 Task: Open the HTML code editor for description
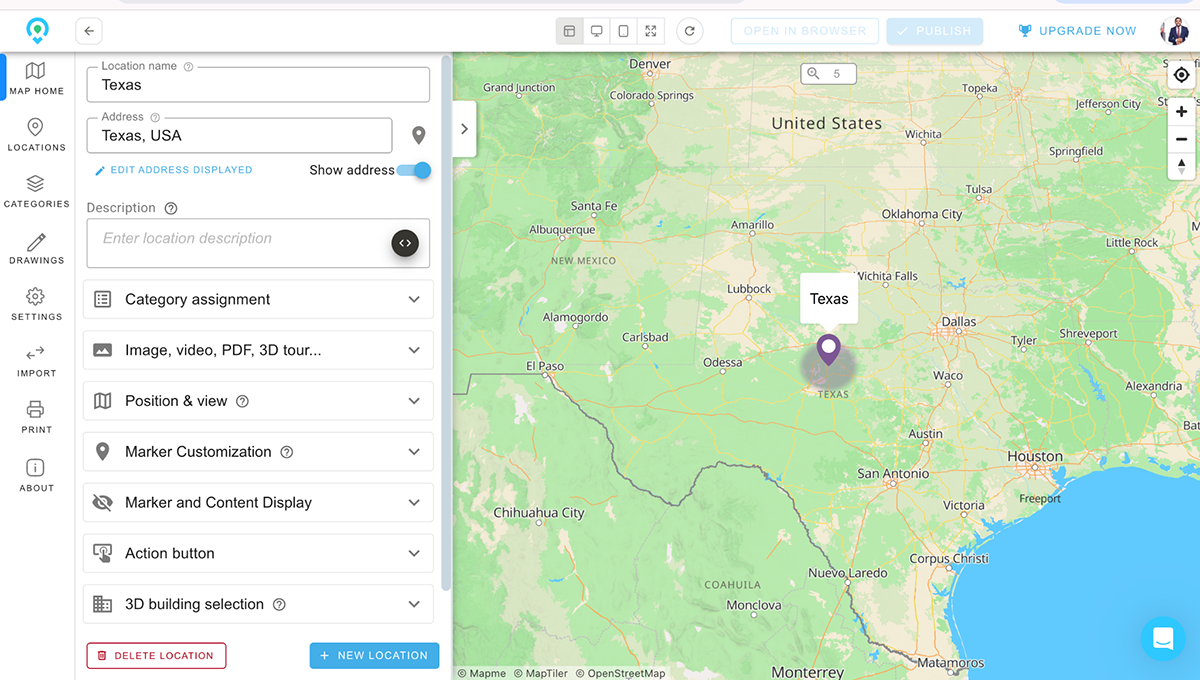pos(404,243)
